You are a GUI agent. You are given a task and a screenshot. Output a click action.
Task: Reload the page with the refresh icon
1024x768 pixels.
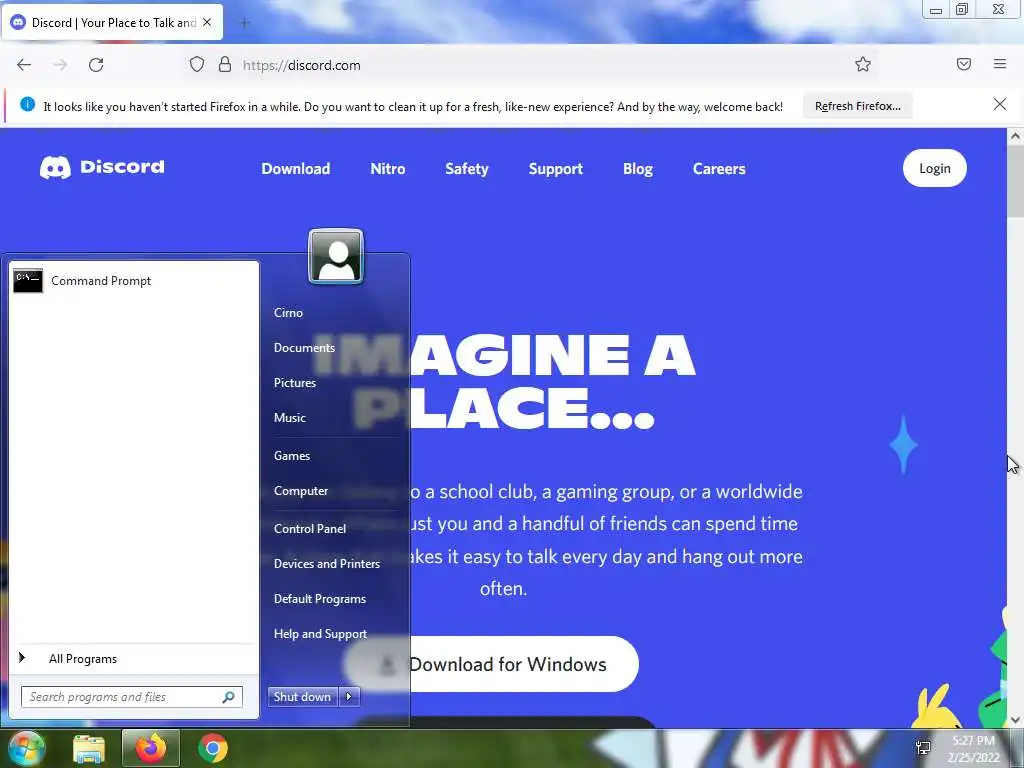click(x=96, y=65)
